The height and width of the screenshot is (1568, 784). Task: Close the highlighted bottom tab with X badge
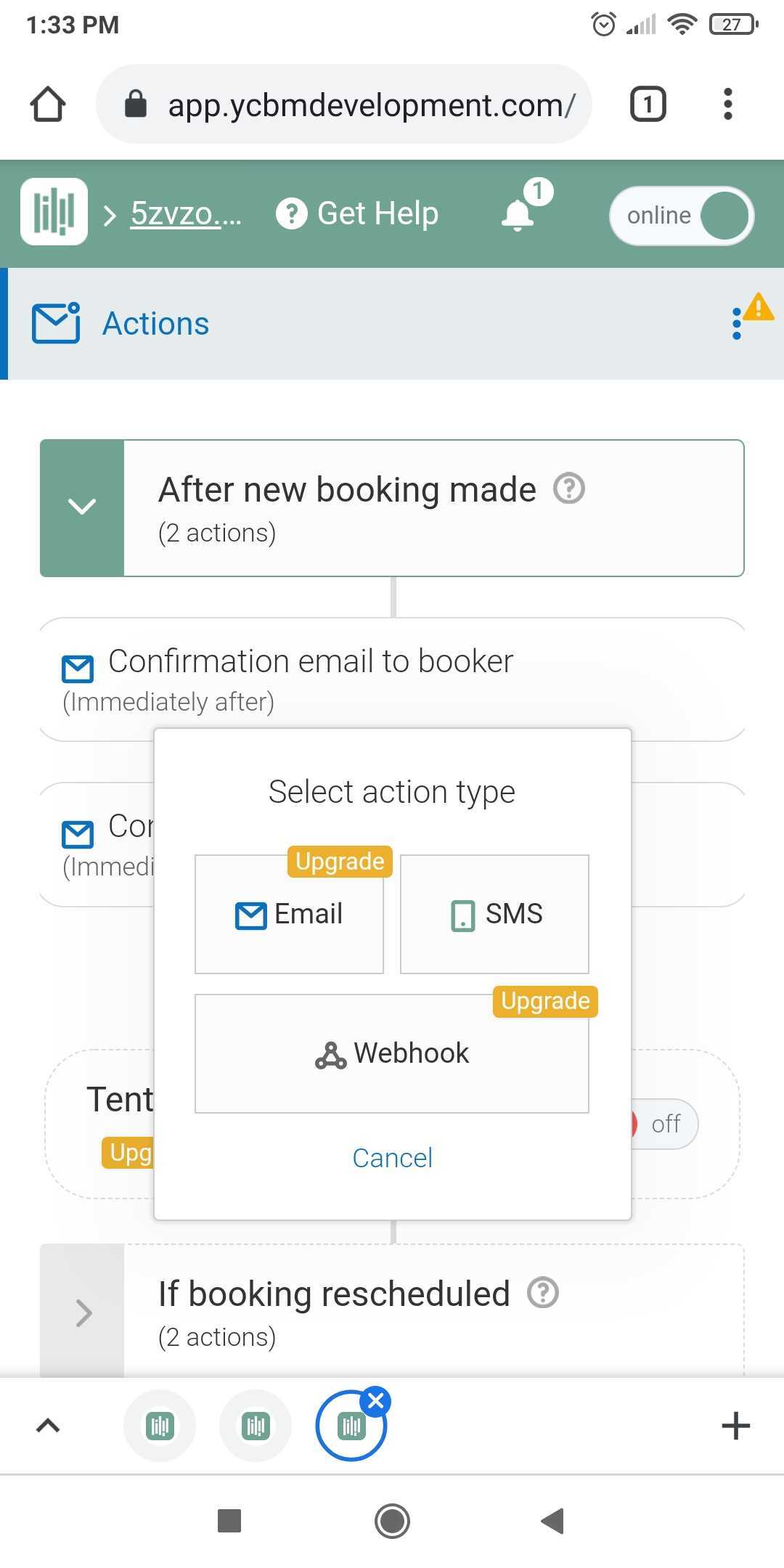[x=376, y=1401]
